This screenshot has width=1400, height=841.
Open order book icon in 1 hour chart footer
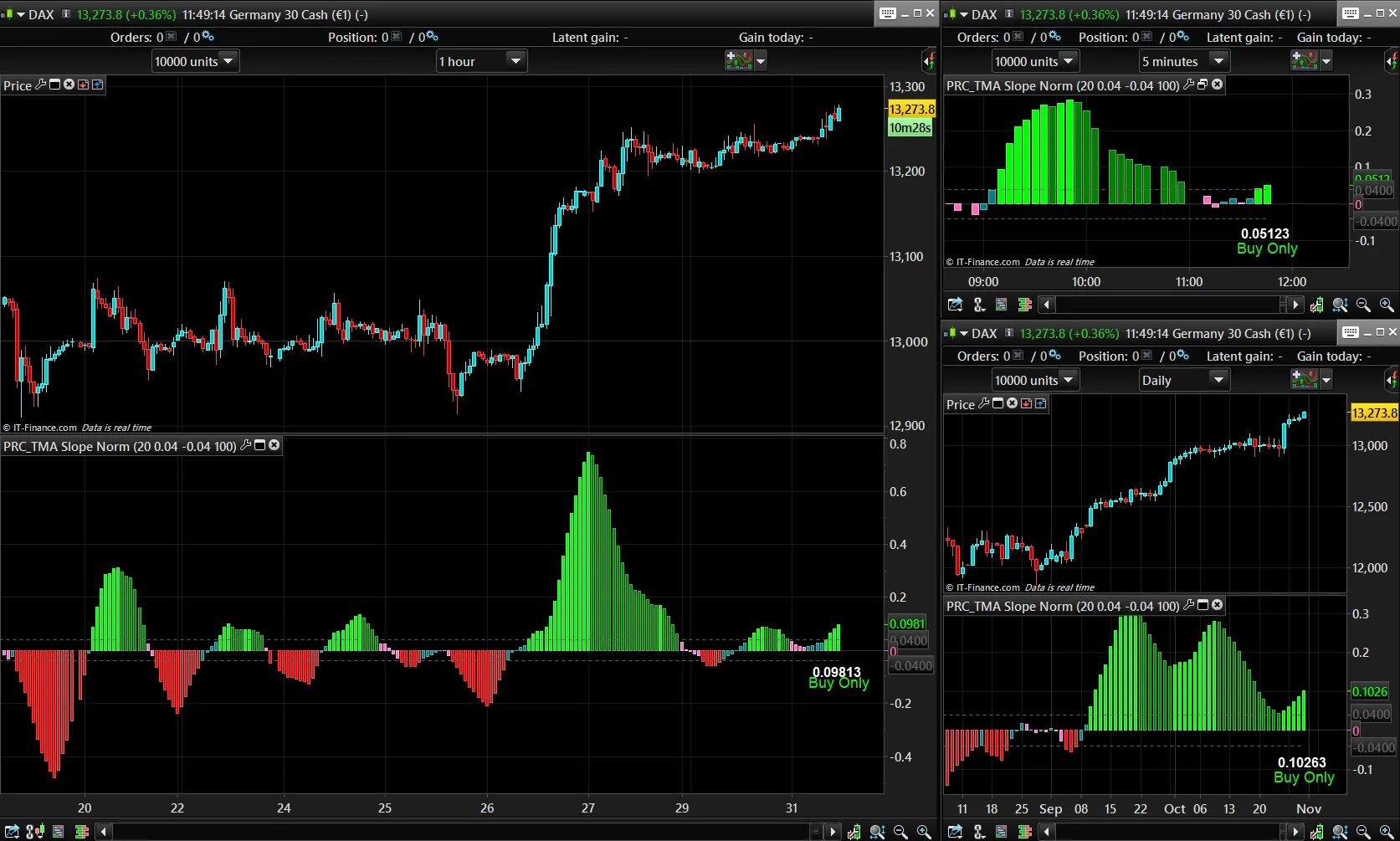81,831
